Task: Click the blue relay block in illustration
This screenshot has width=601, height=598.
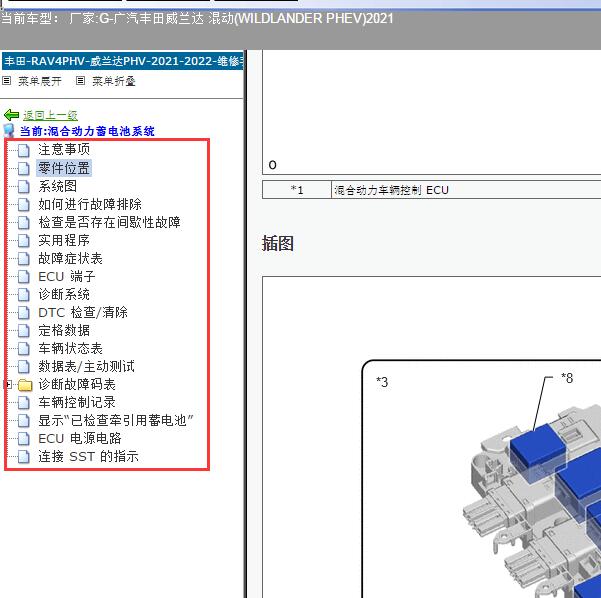Action: pos(538,452)
